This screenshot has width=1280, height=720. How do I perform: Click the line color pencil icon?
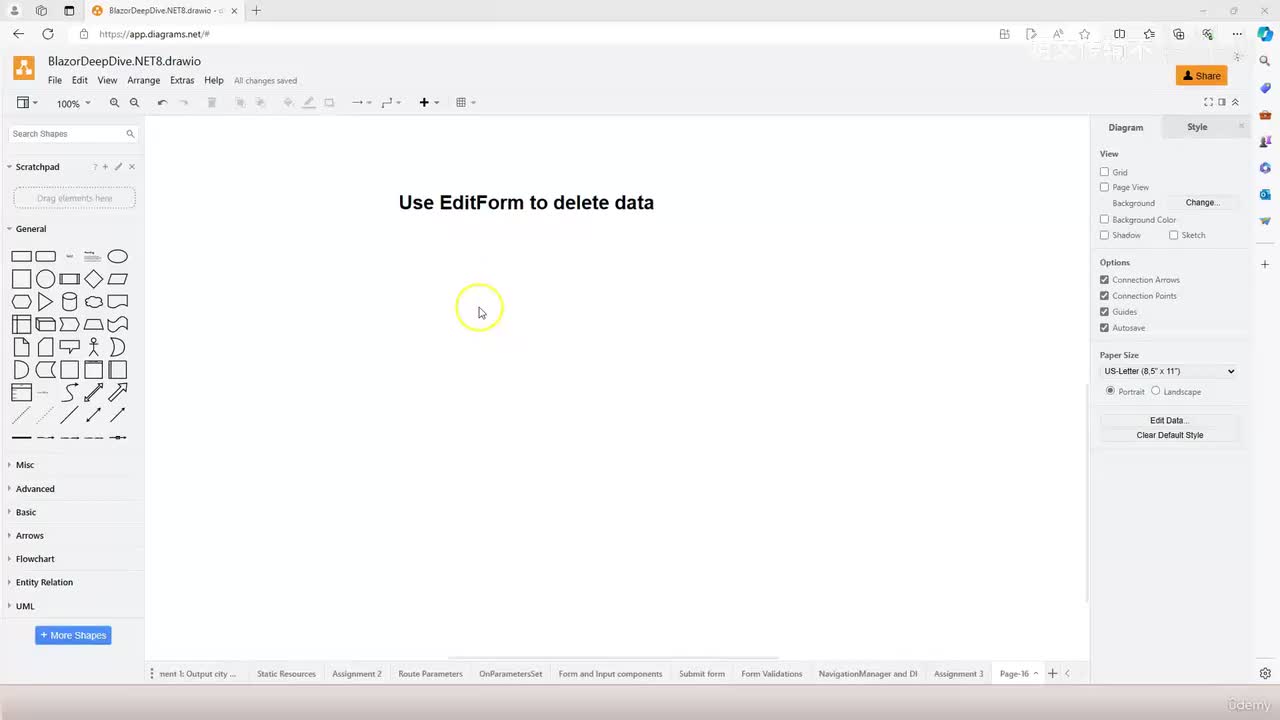(x=309, y=103)
